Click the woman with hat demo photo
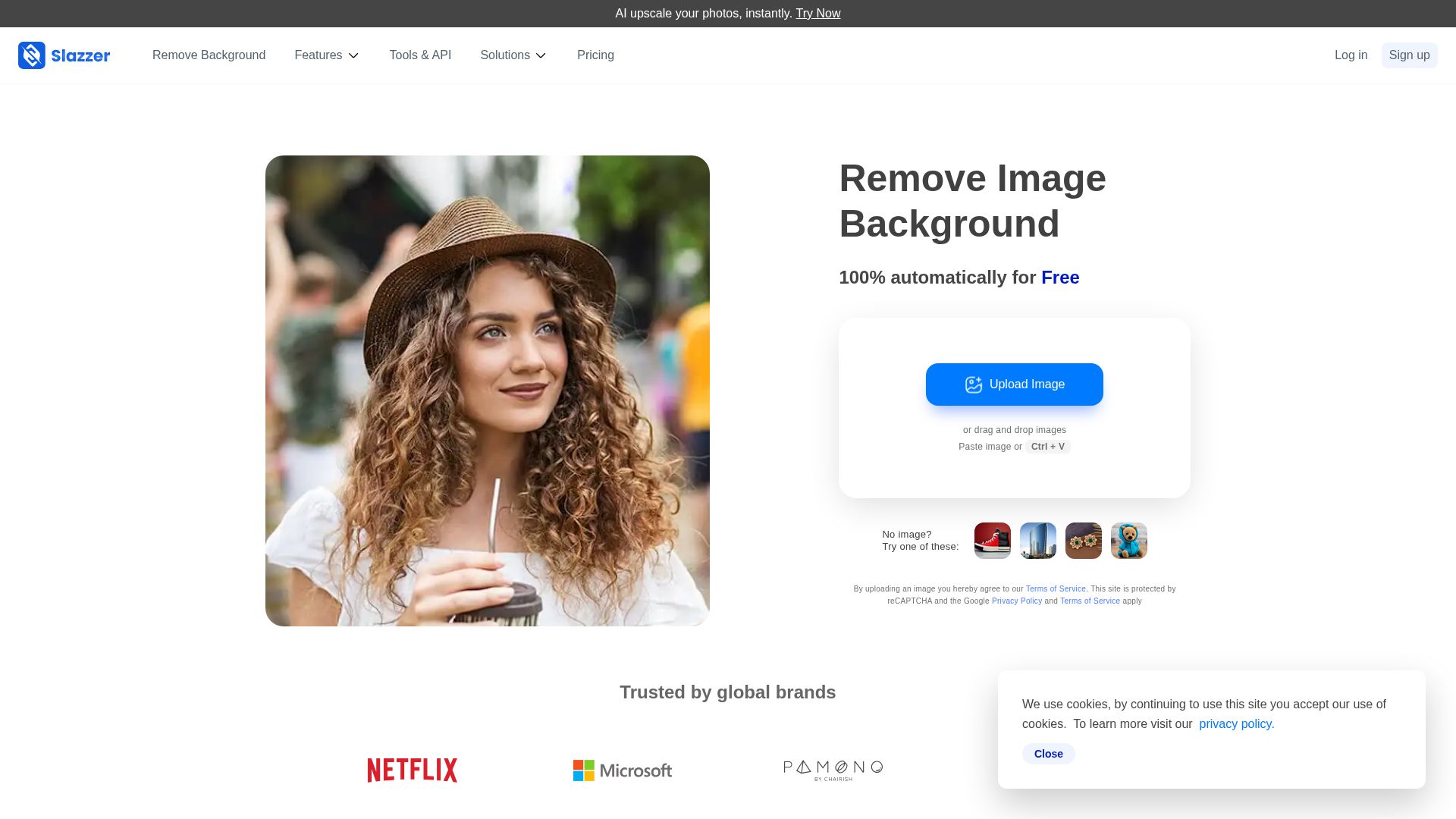 487,391
